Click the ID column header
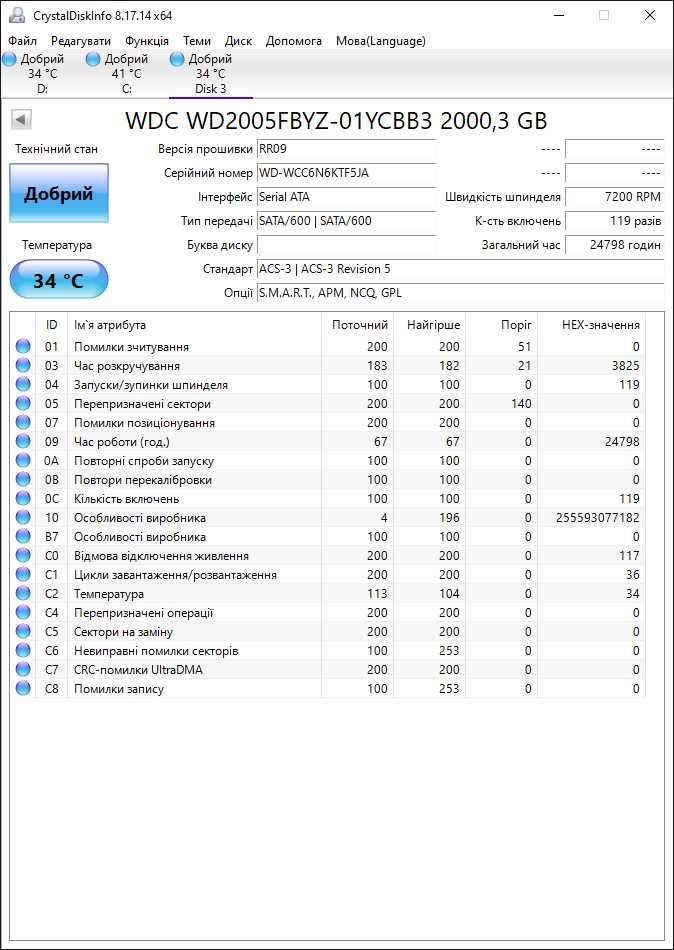Image resolution: width=674 pixels, height=950 pixels. (x=52, y=325)
